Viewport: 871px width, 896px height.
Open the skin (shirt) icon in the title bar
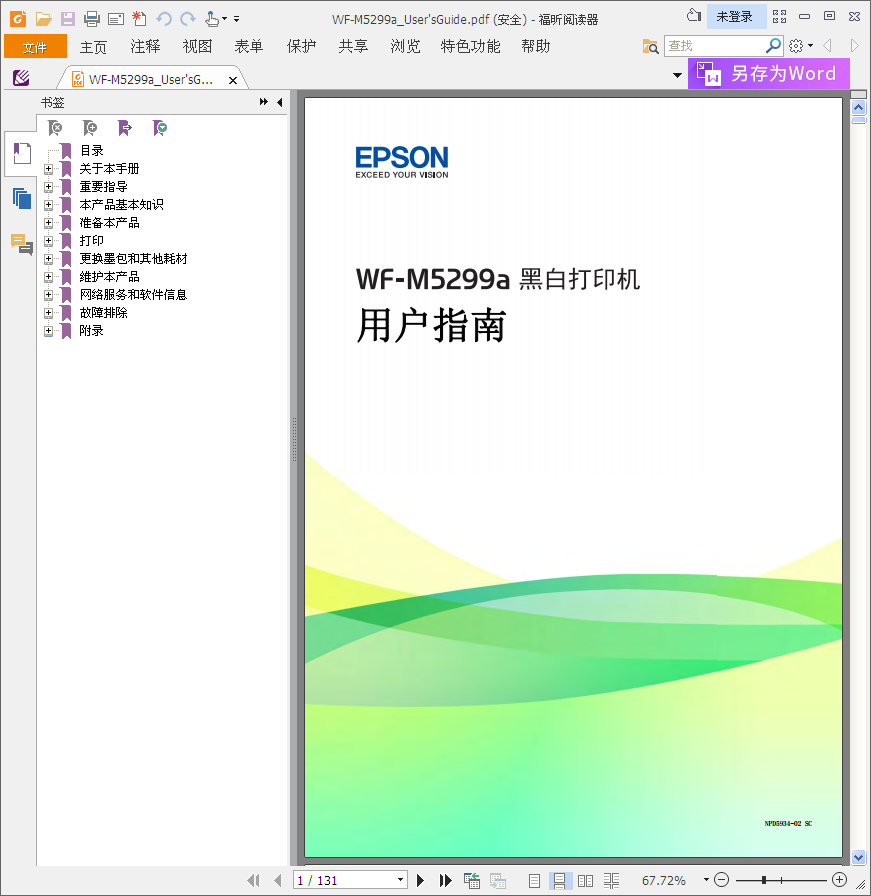(694, 15)
